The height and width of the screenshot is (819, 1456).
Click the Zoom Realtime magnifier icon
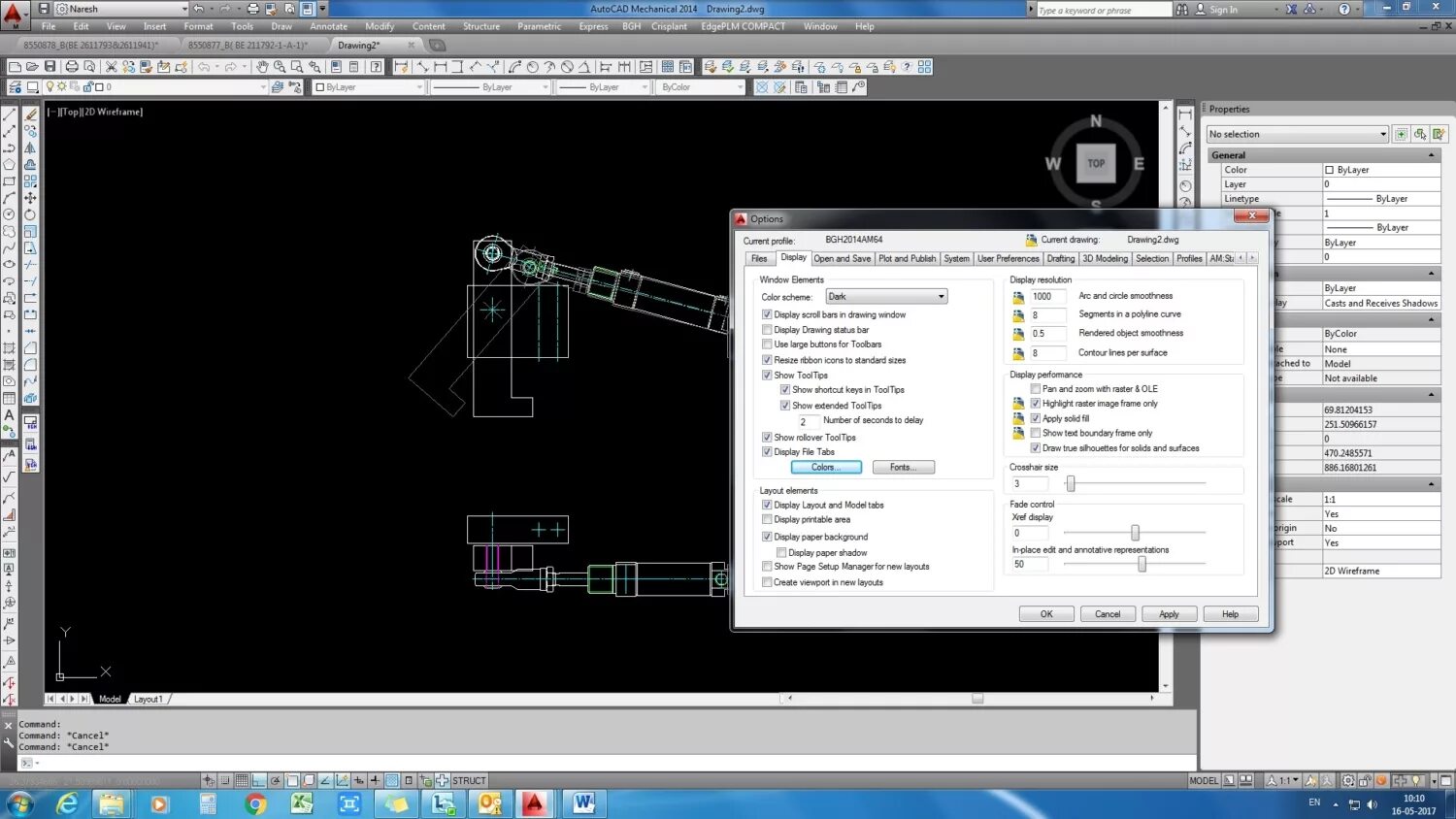pyautogui.click(x=280, y=67)
